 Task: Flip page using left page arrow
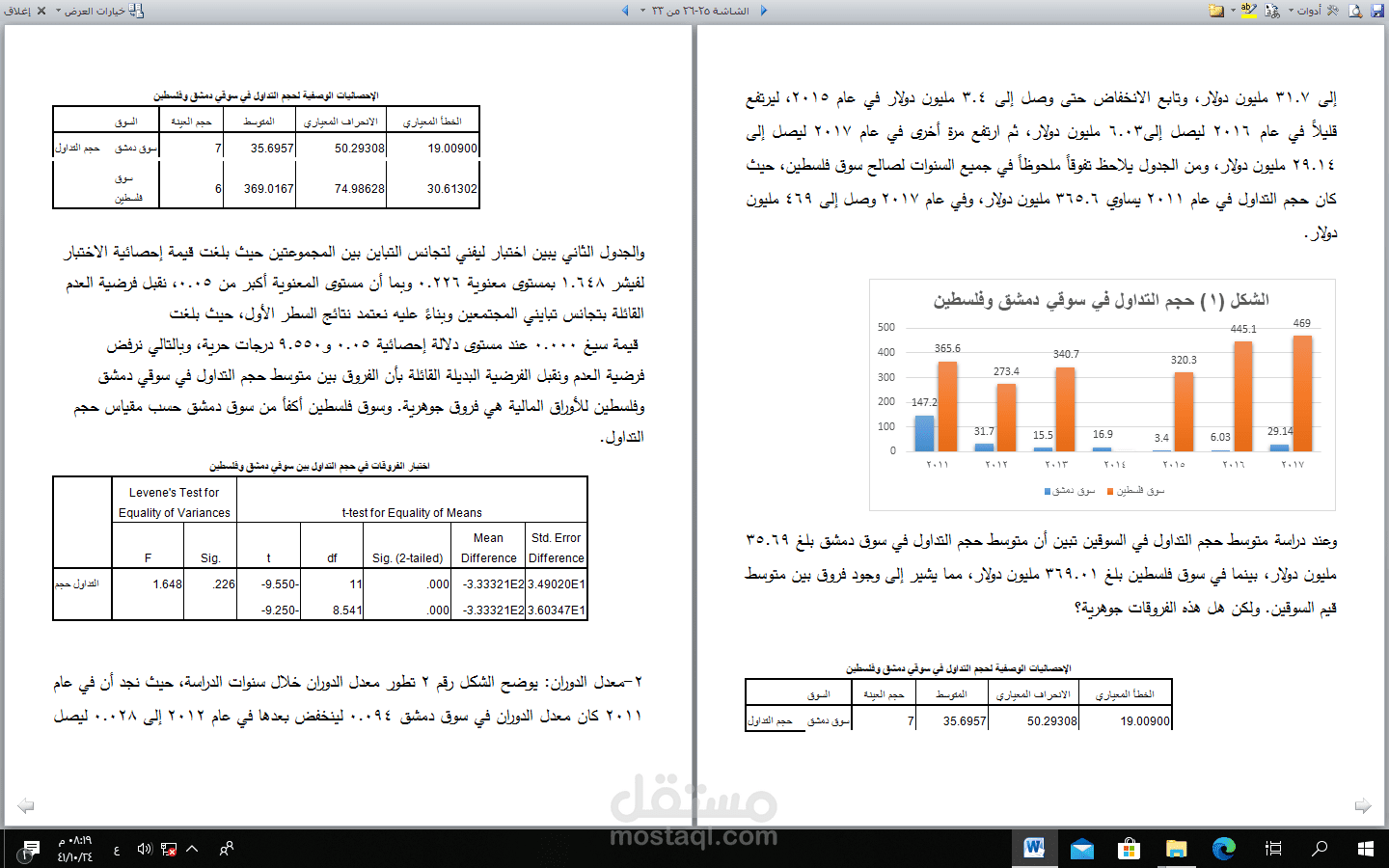pos(26,805)
